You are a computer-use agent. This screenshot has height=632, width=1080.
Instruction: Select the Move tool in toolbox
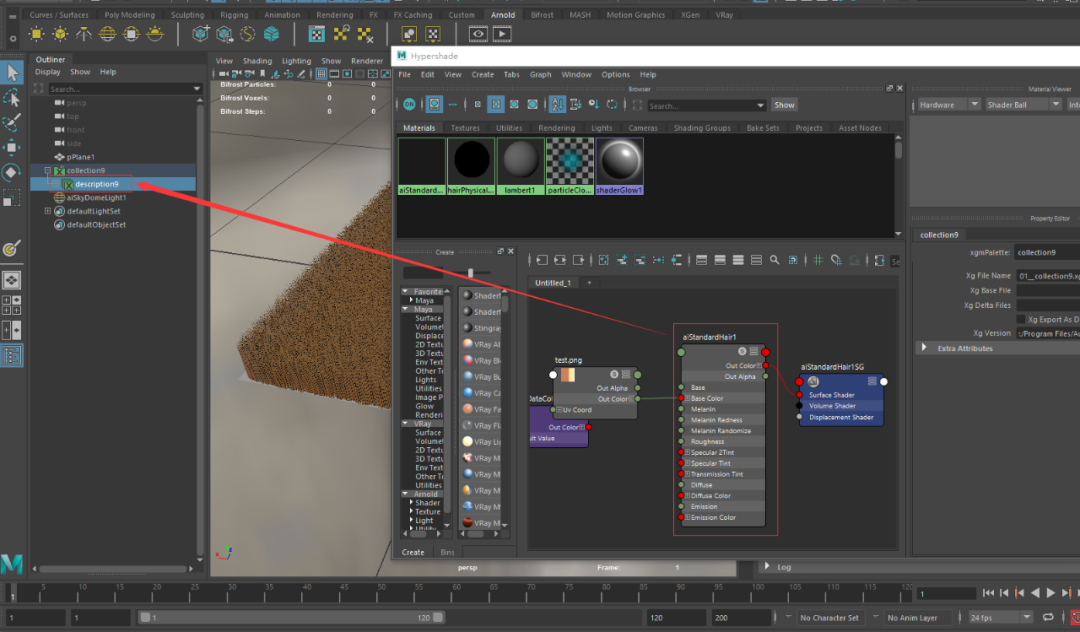12,147
